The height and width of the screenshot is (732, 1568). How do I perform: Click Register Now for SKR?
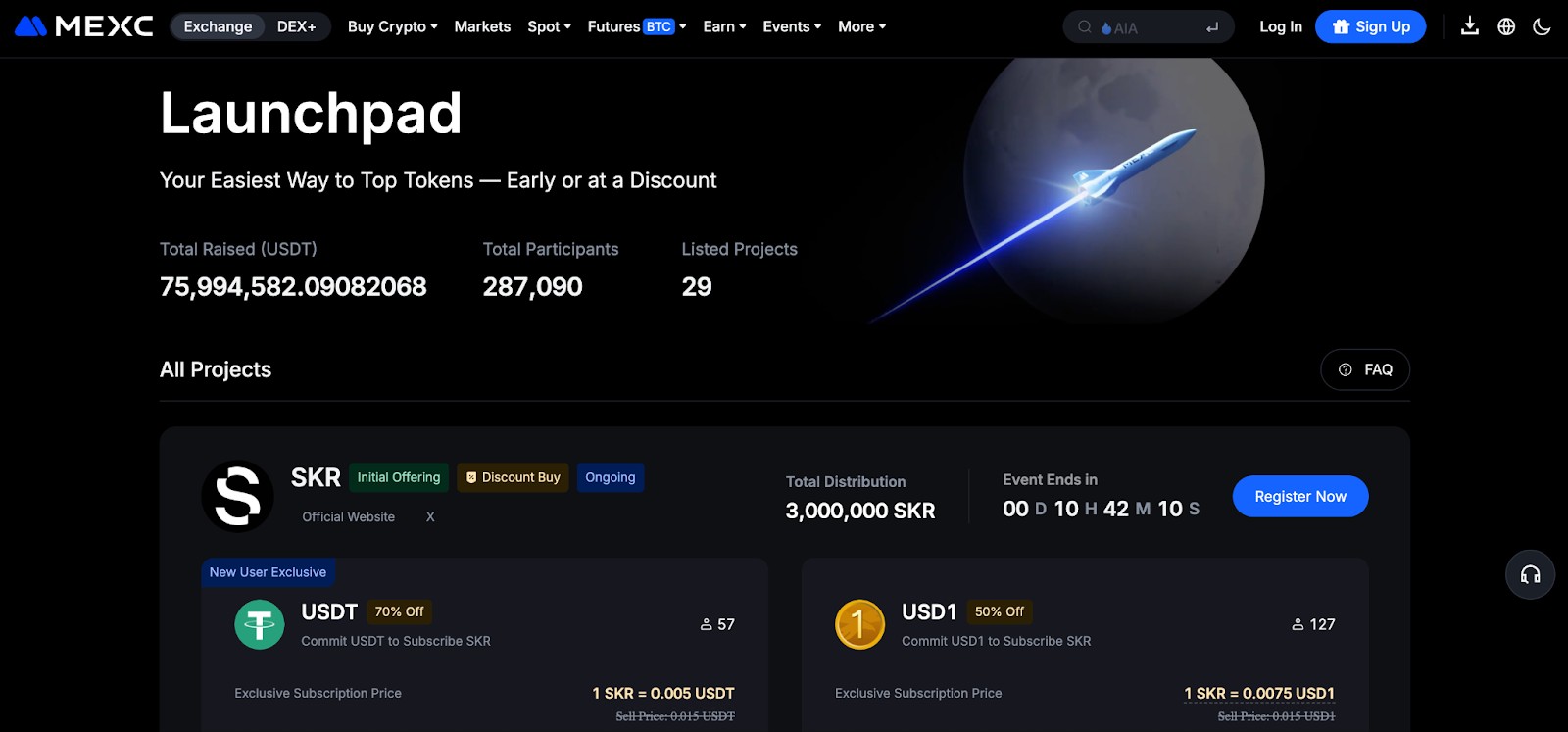click(1300, 496)
